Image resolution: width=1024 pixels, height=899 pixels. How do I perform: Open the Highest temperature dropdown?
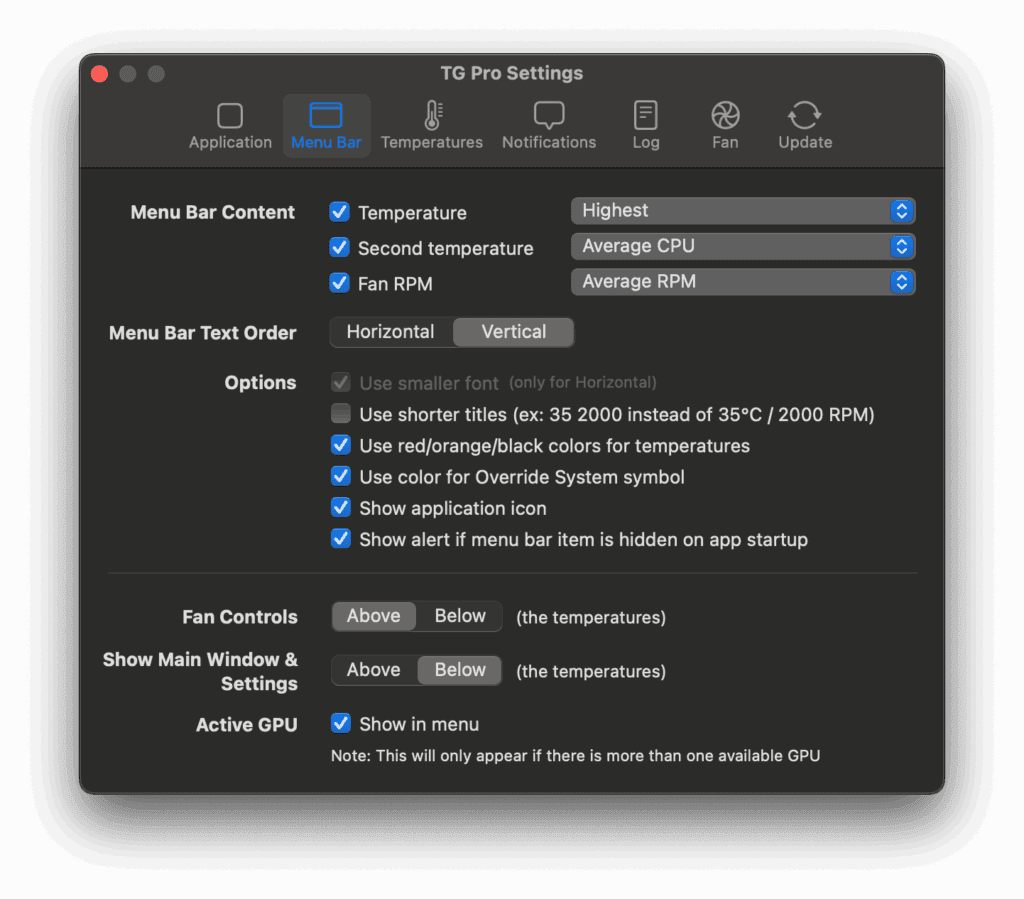click(743, 211)
